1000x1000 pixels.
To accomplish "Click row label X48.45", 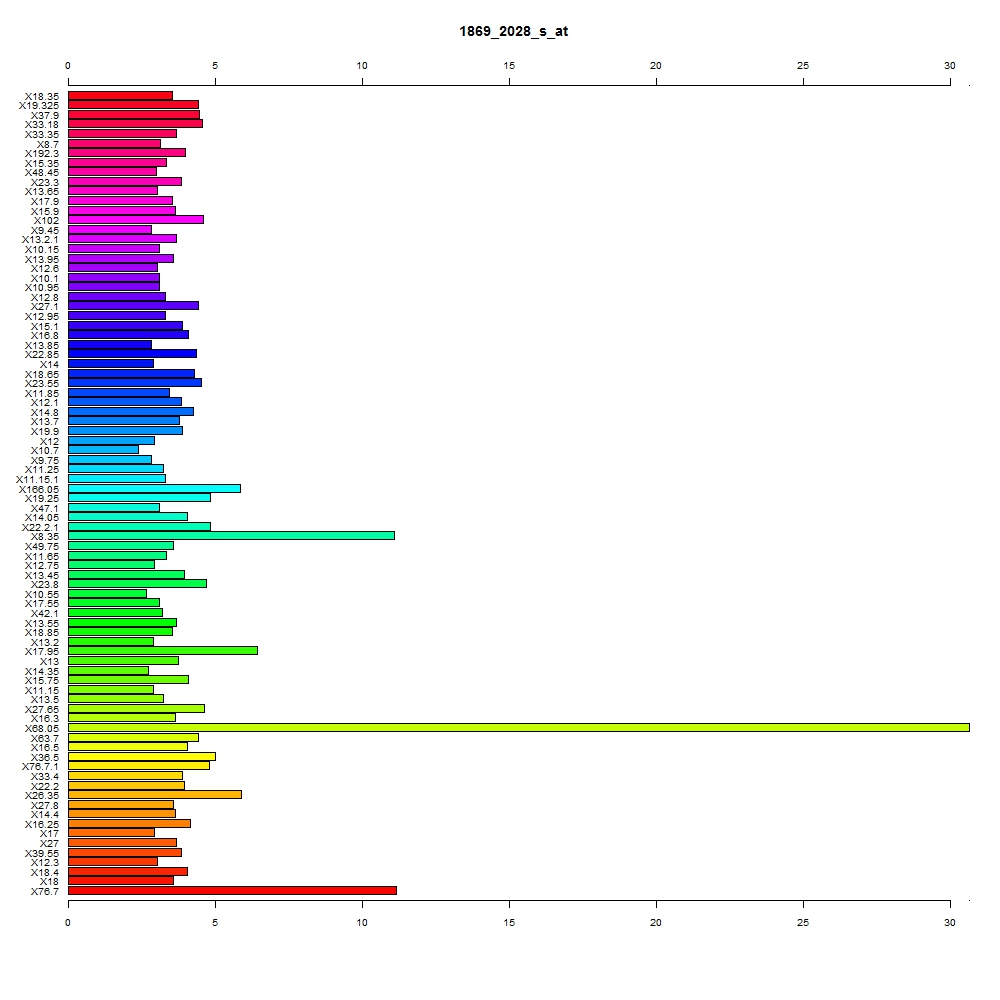I will click(41, 173).
